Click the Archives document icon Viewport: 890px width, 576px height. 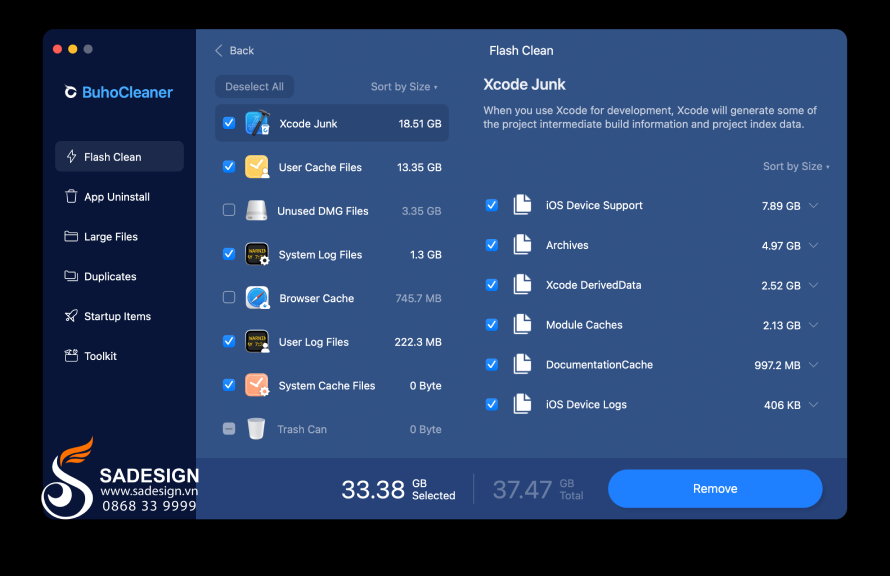[522, 245]
